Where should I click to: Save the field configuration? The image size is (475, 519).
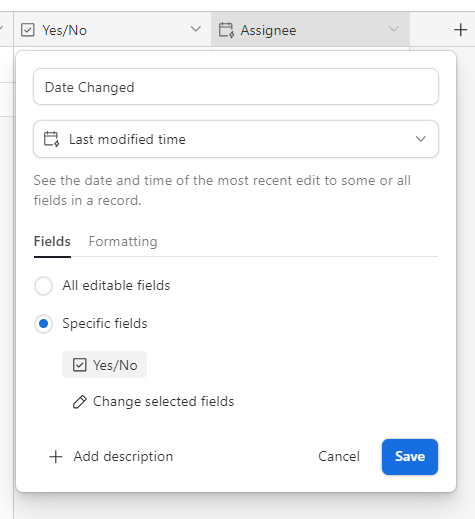click(410, 457)
